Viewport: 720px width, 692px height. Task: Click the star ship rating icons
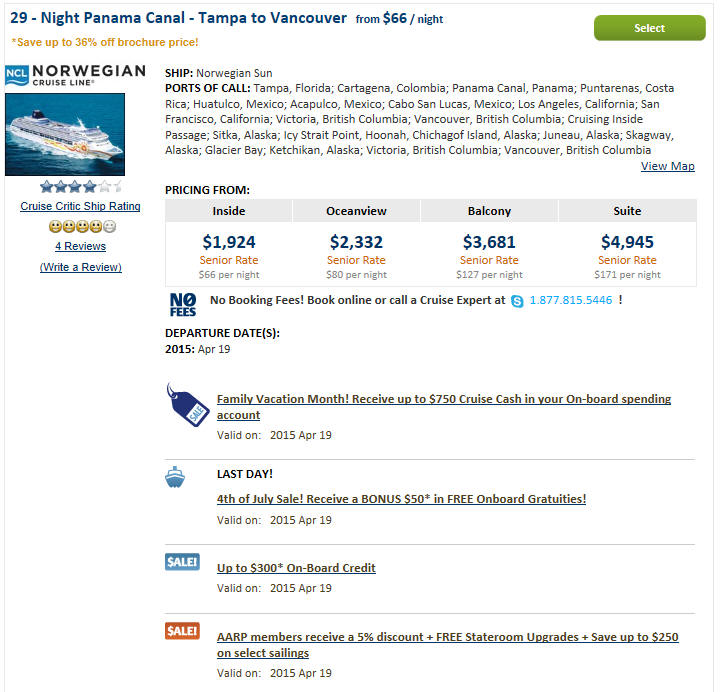coord(81,186)
